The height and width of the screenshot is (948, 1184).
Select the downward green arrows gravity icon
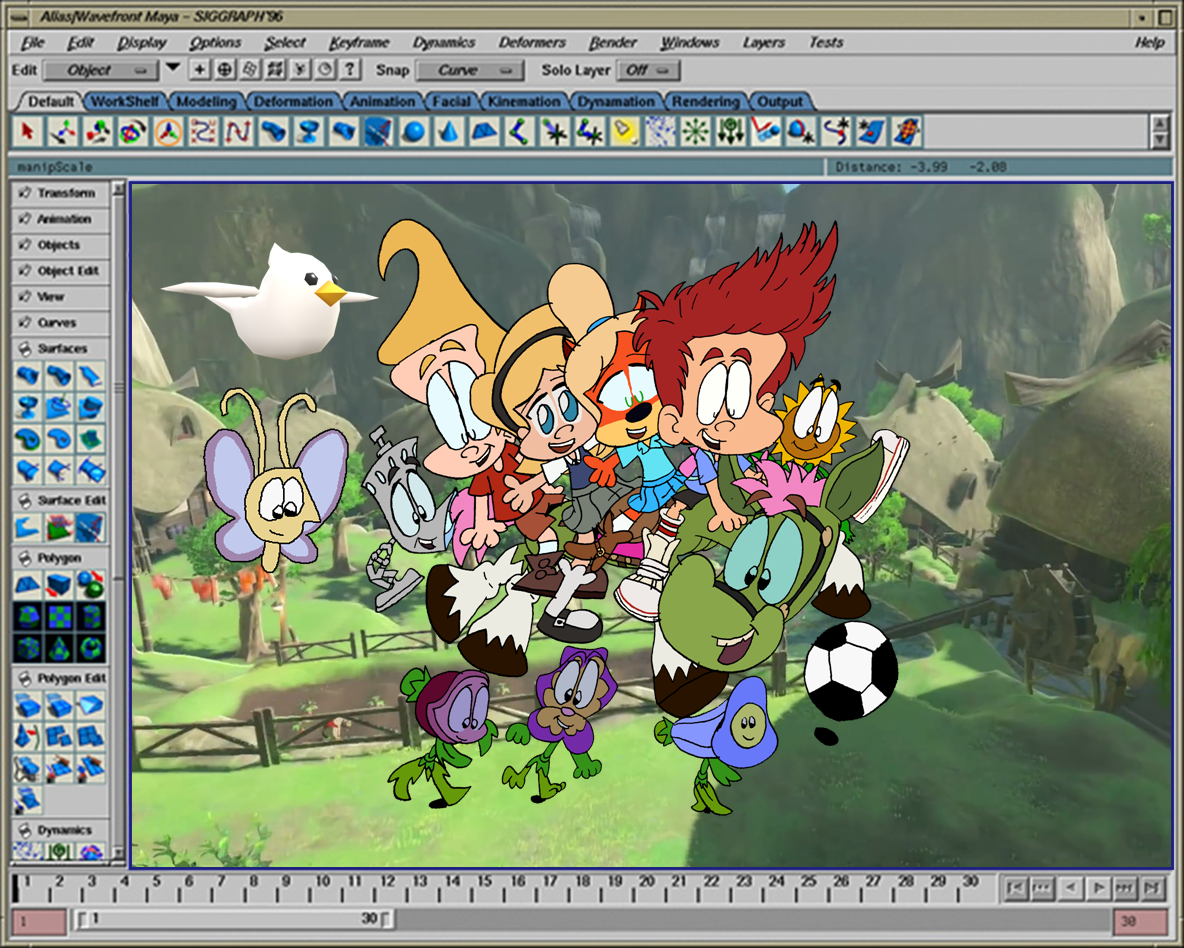coord(730,132)
